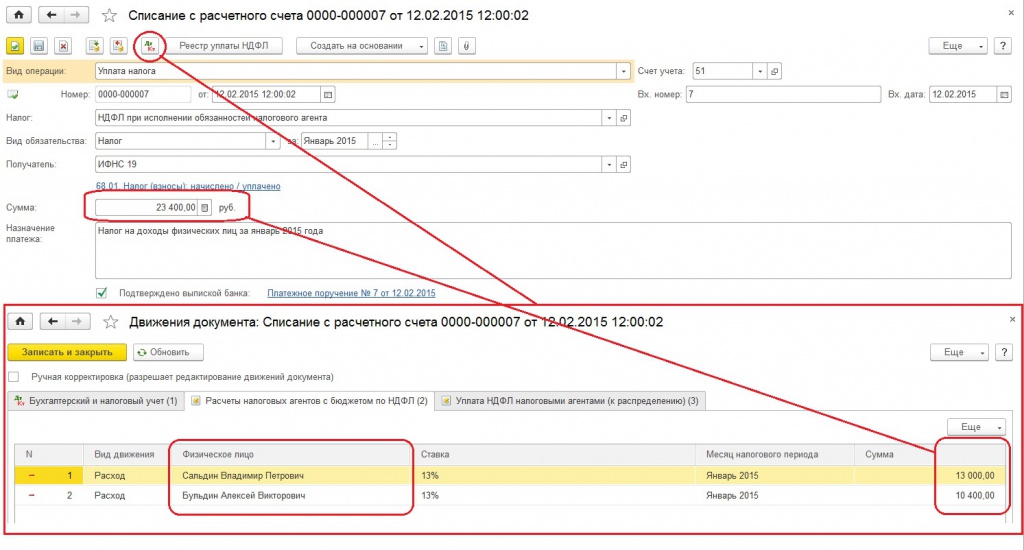Click the Обновить button
1024x550 pixels.
(168, 352)
